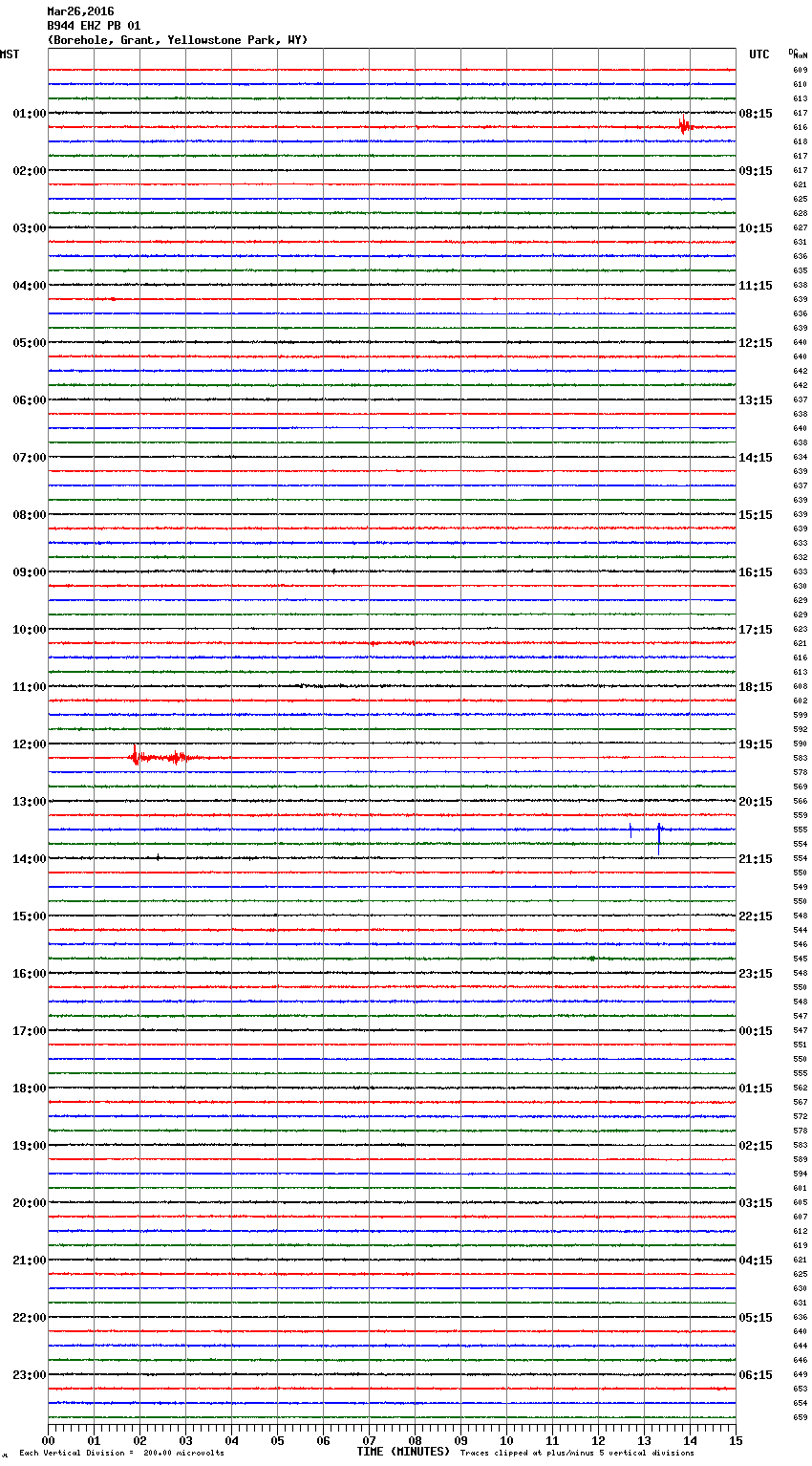Select the 13:00 MST time label
The width and height of the screenshot is (812, 1466).
(29, 802)
